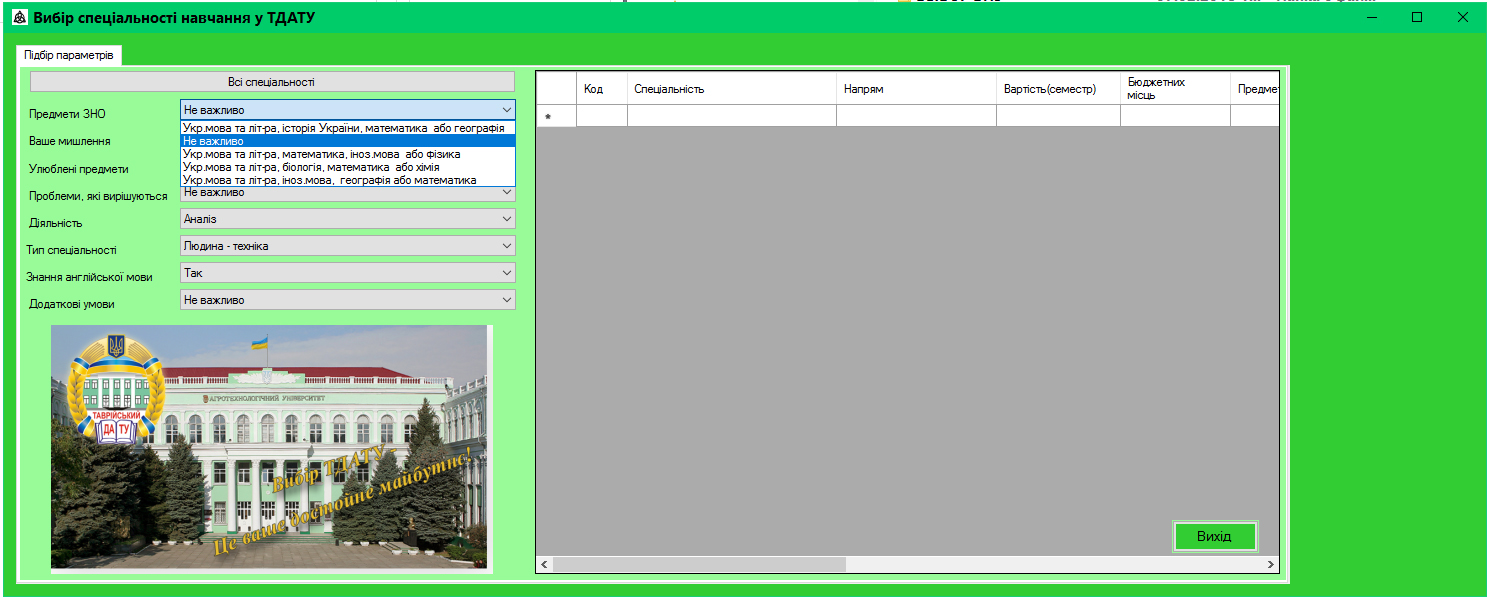Viewport: 1491px width, 597px height.
Task: Choose highlighted Не важливо option in list
Action: (348, 141)
